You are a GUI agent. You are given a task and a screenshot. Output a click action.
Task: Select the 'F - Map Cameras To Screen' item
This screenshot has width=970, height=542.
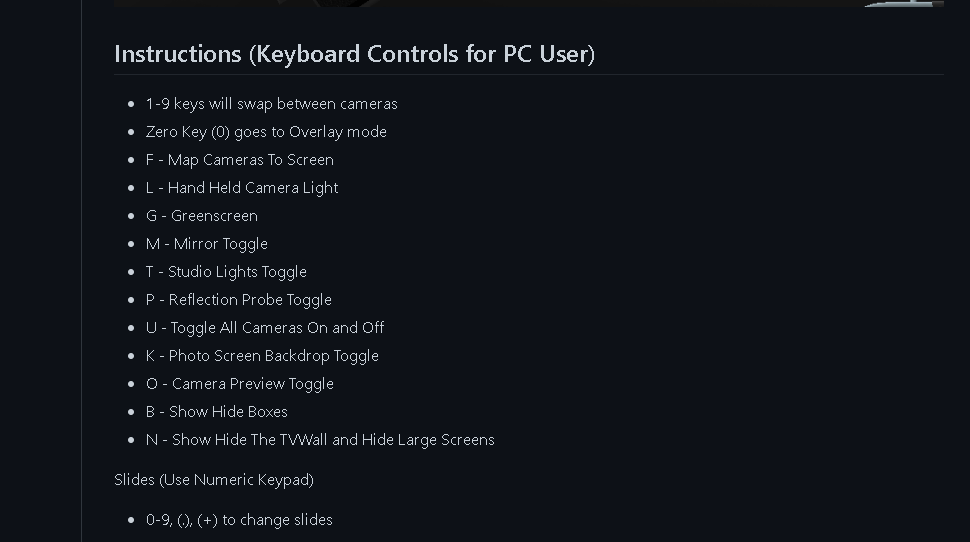click(x=240, y=160)
